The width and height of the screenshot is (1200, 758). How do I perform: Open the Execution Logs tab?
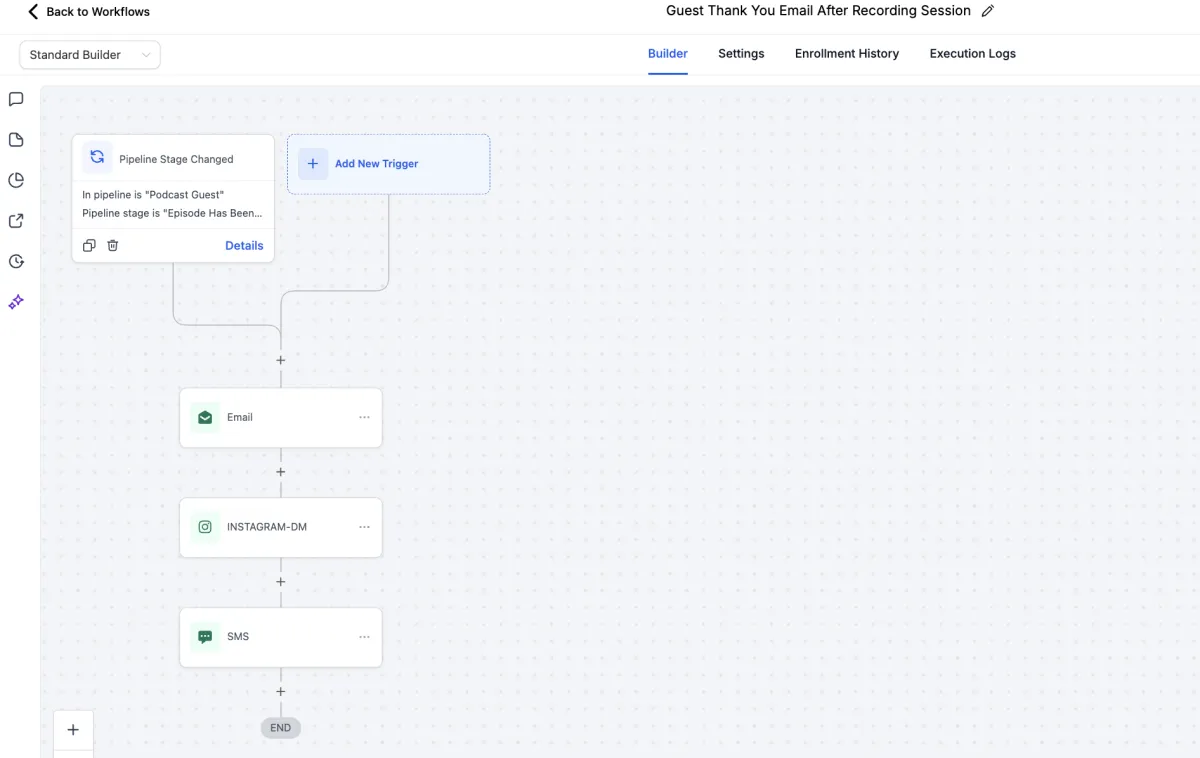[x=972, y=54]
